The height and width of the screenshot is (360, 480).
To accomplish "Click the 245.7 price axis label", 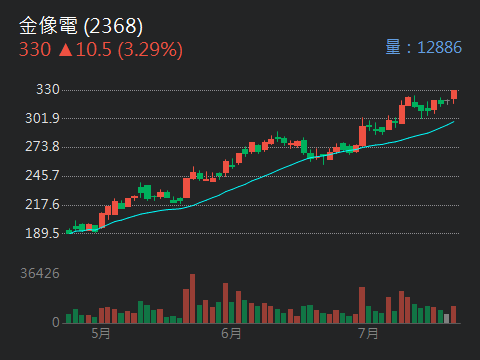I will click(x=42, y=175).
